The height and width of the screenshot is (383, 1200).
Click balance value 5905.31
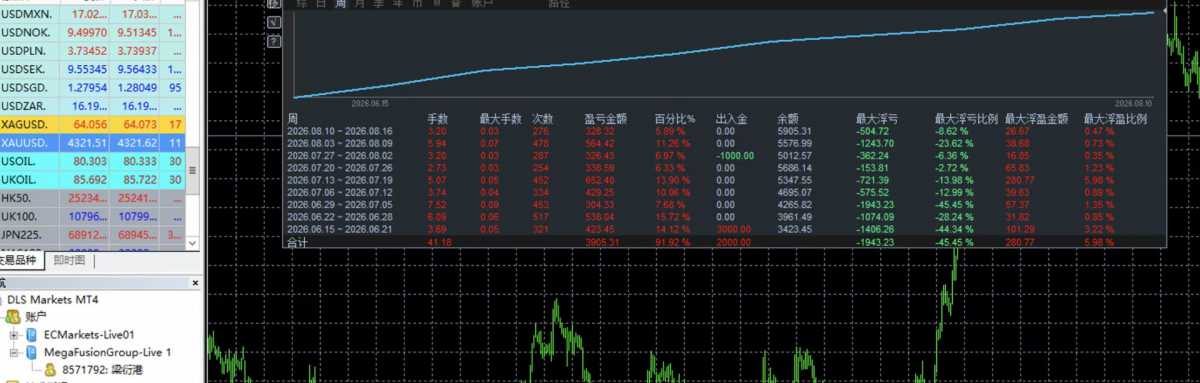tap(794, 131)
